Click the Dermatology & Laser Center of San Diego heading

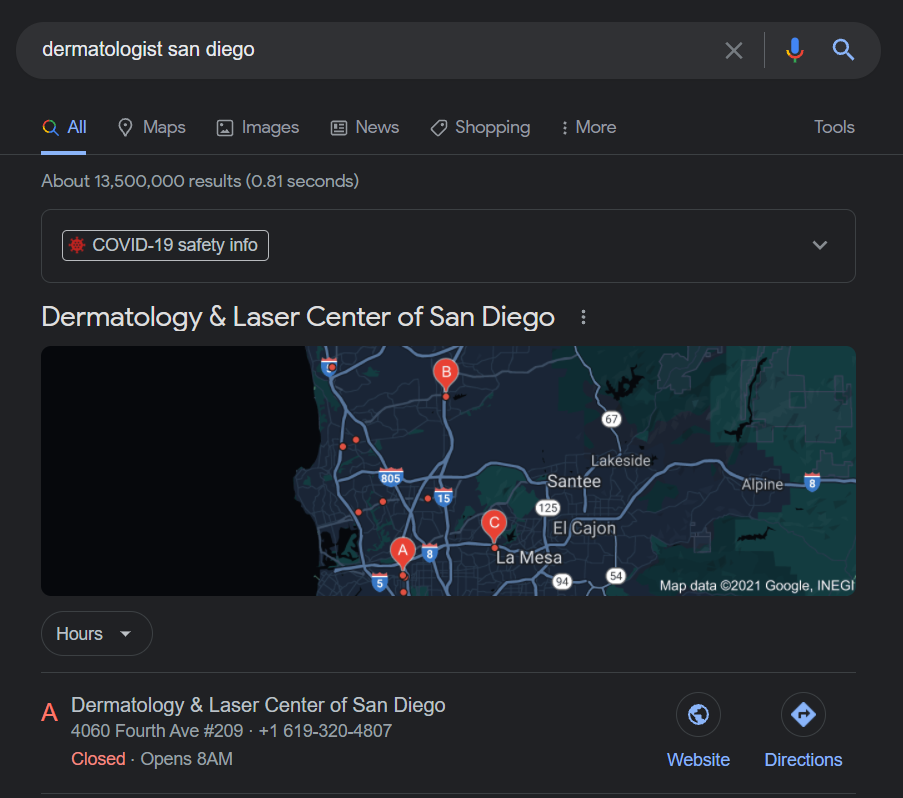298,317
